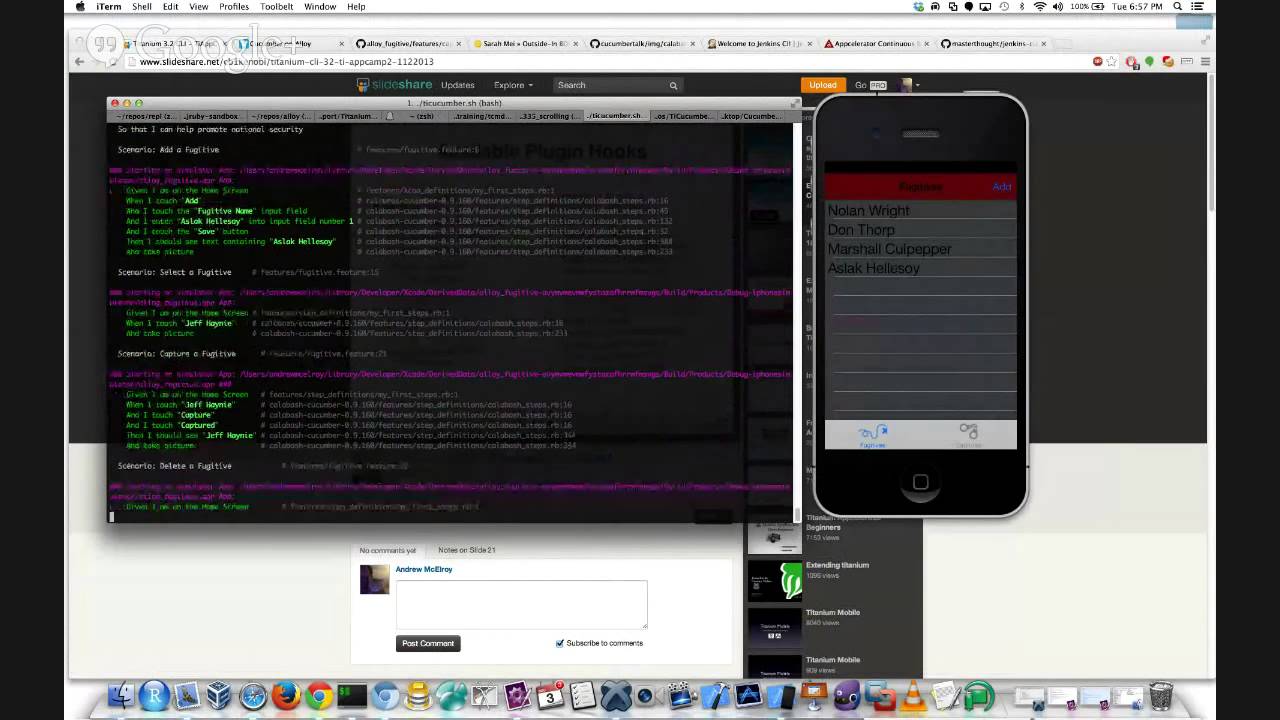Launch Safari compass icon in Dock
Image resolution: width=1280 pixels, height=720 pixels.
coord(253,695)
